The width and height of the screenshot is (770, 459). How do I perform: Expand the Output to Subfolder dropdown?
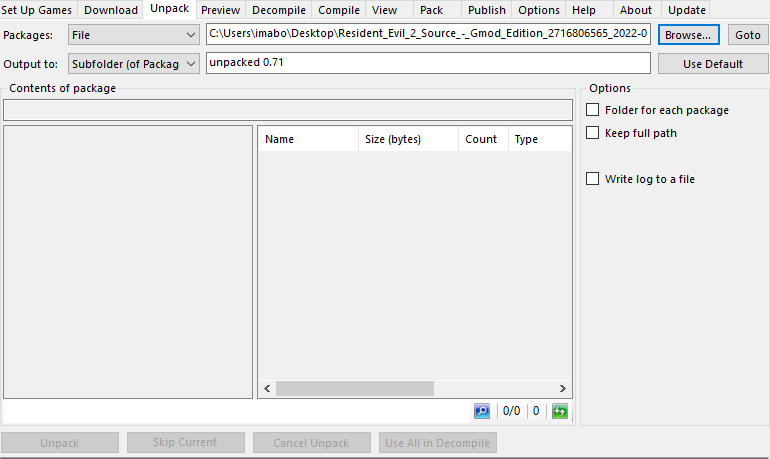134,64
